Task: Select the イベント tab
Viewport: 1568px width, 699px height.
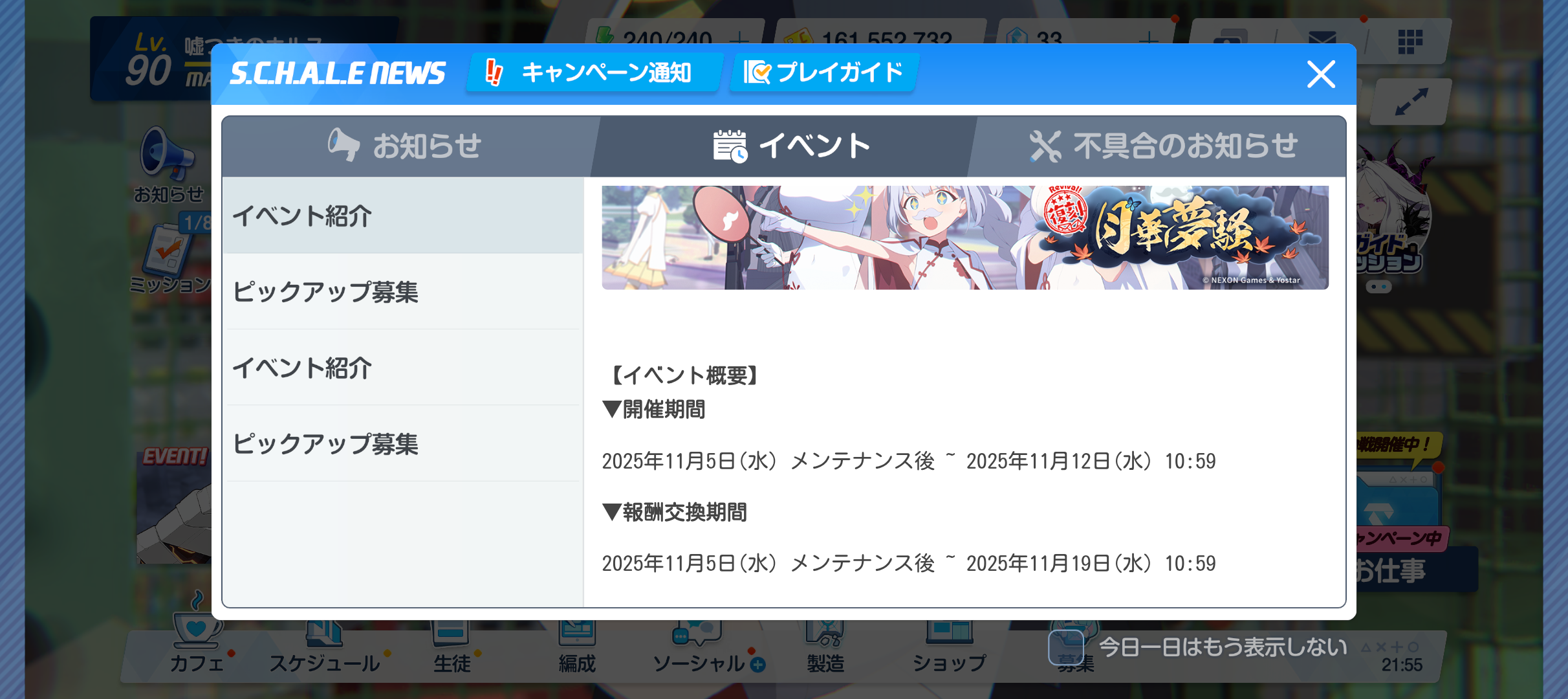Action: (x=792, y=146)
